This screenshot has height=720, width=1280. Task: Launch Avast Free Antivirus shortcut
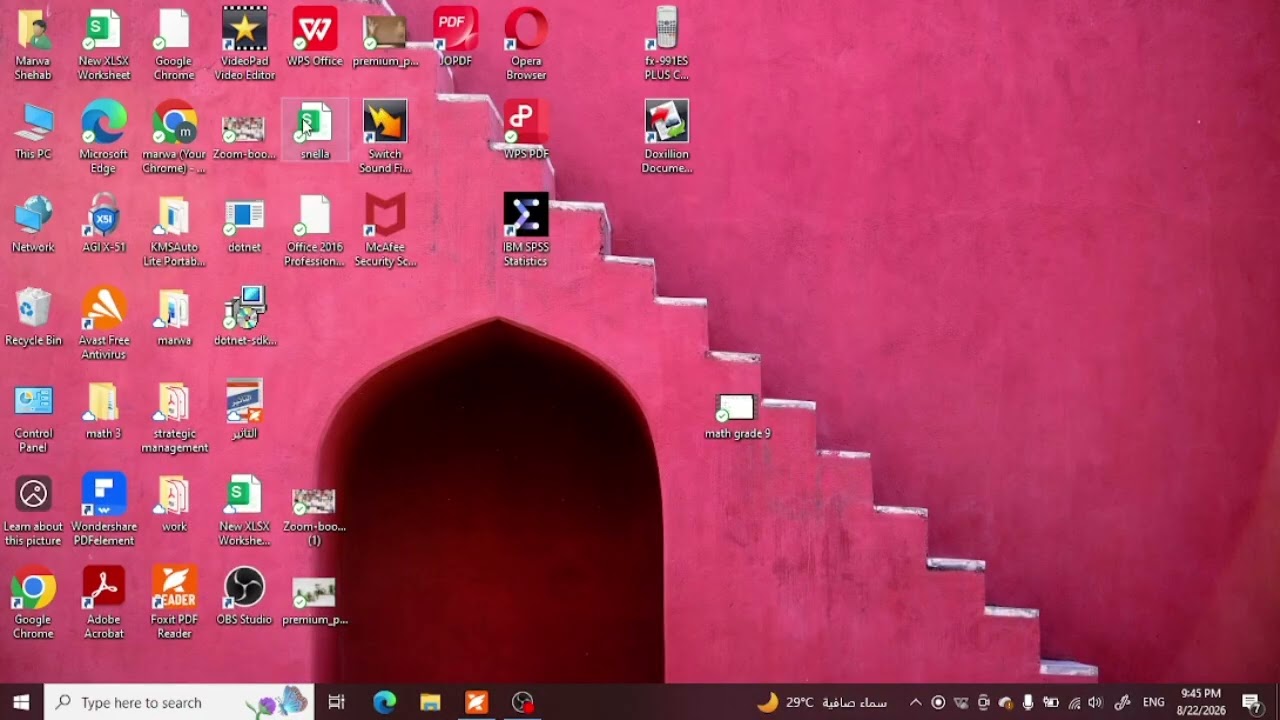click(104, 324)
